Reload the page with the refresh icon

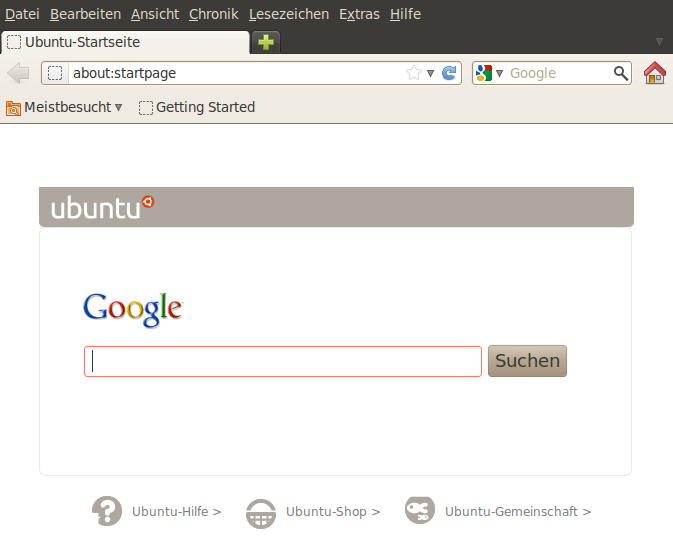point(449,73)
